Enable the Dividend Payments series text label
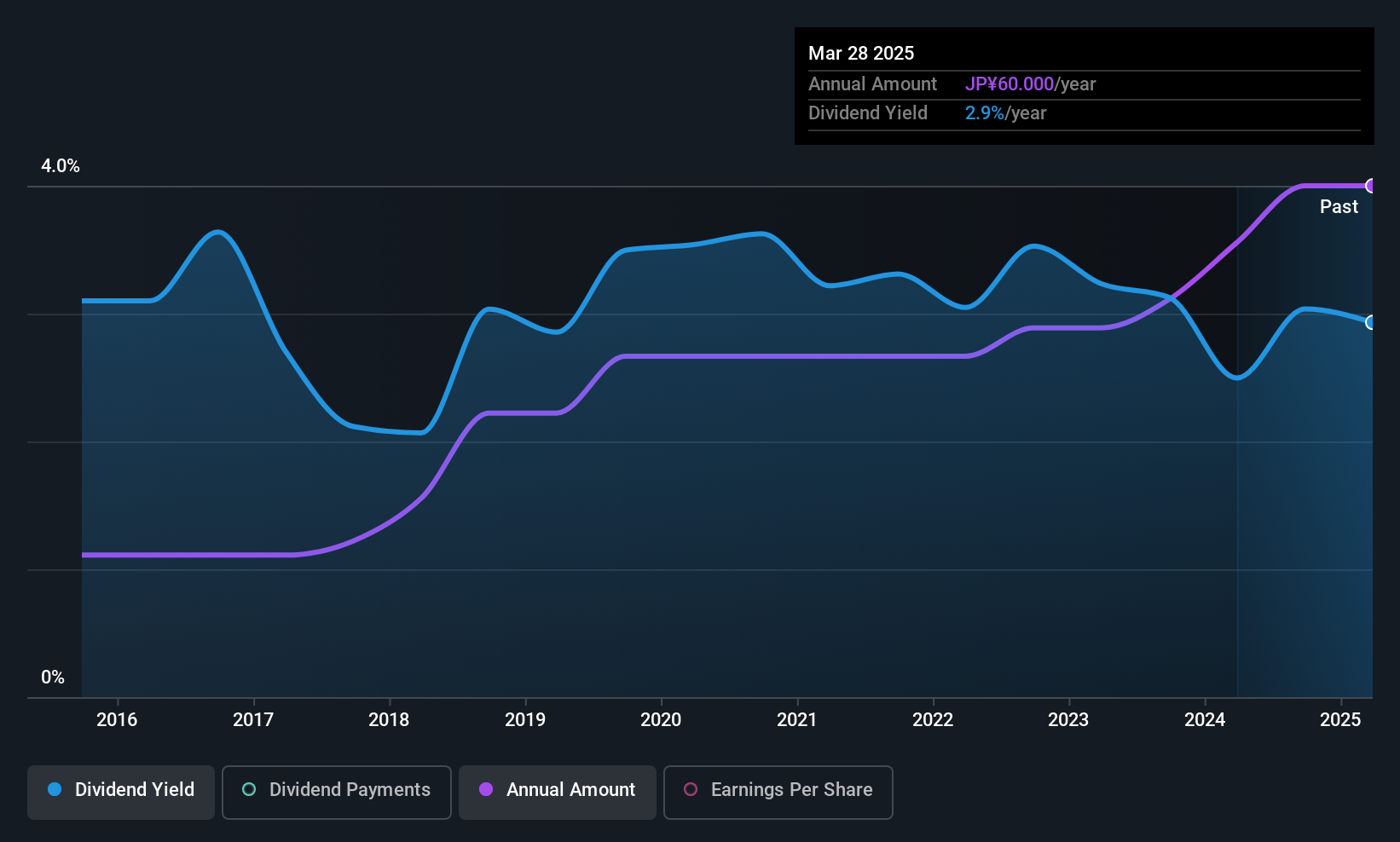The height and width of the screenshot is (842, 1400). tap(350, 790)
